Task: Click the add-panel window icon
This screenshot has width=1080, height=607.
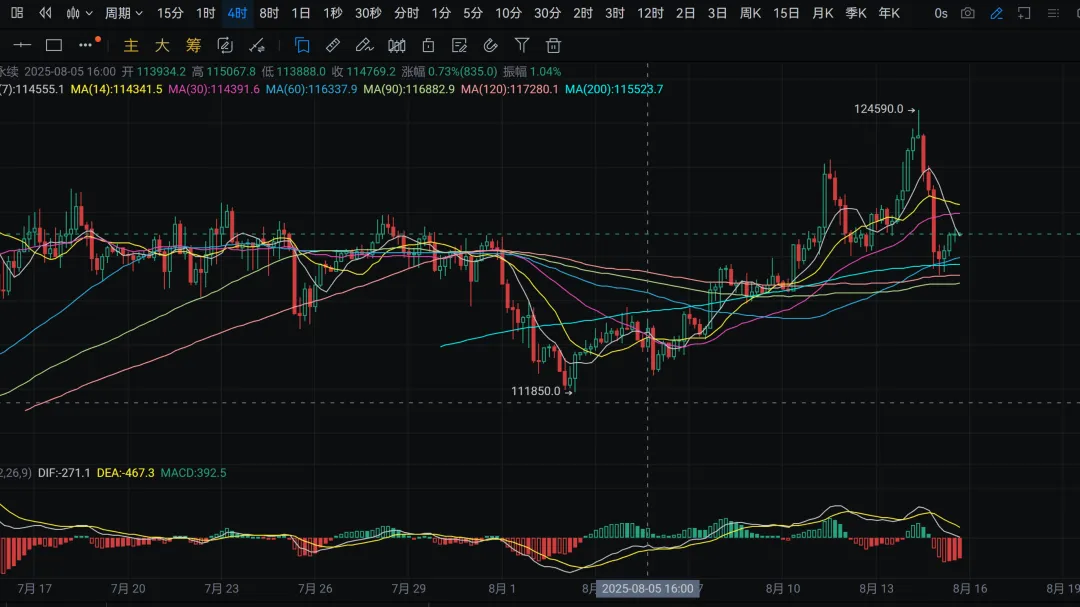Action: click(1024, 13)
